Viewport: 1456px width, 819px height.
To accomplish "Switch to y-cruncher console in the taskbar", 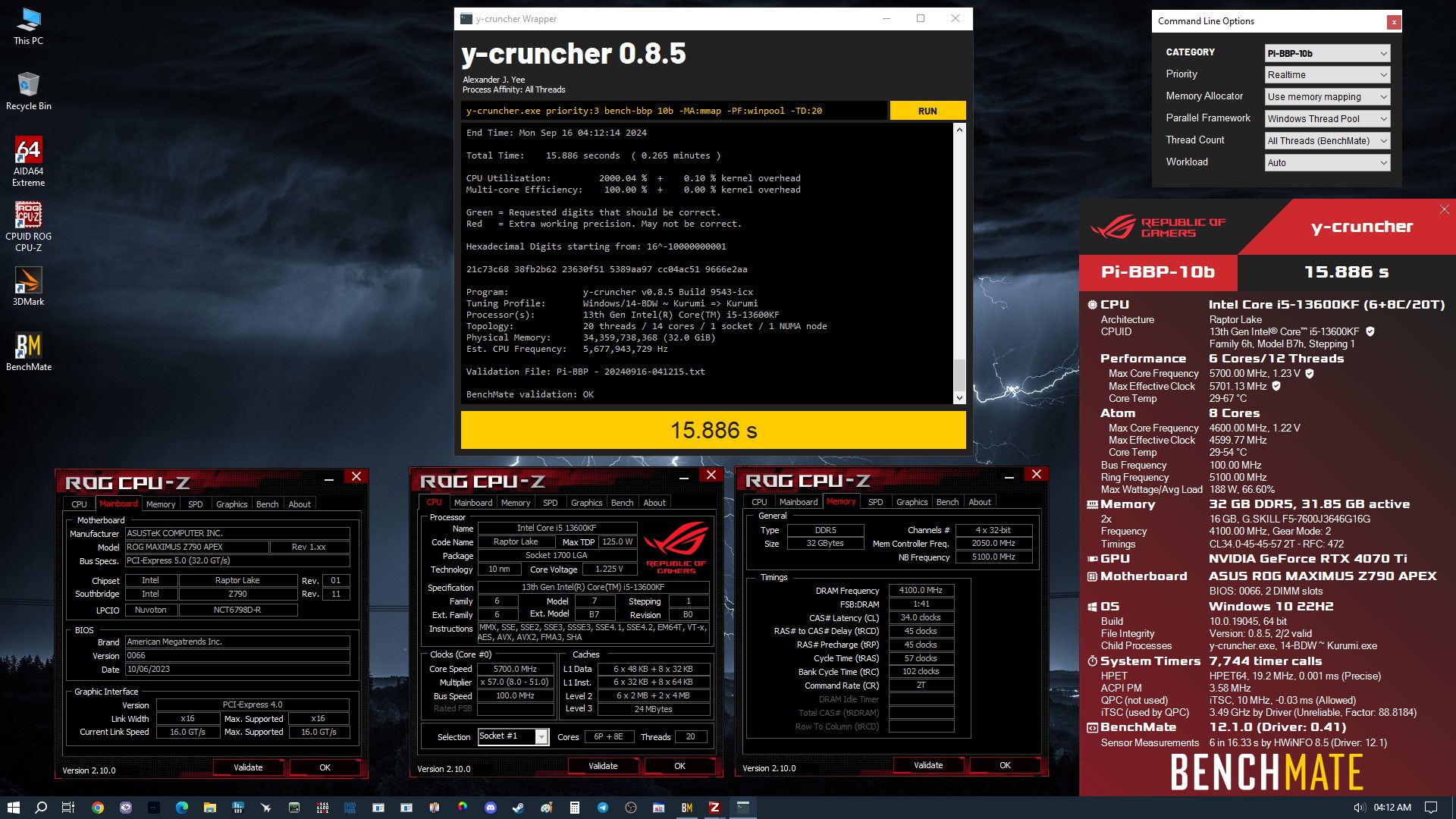I will (743, 808).
